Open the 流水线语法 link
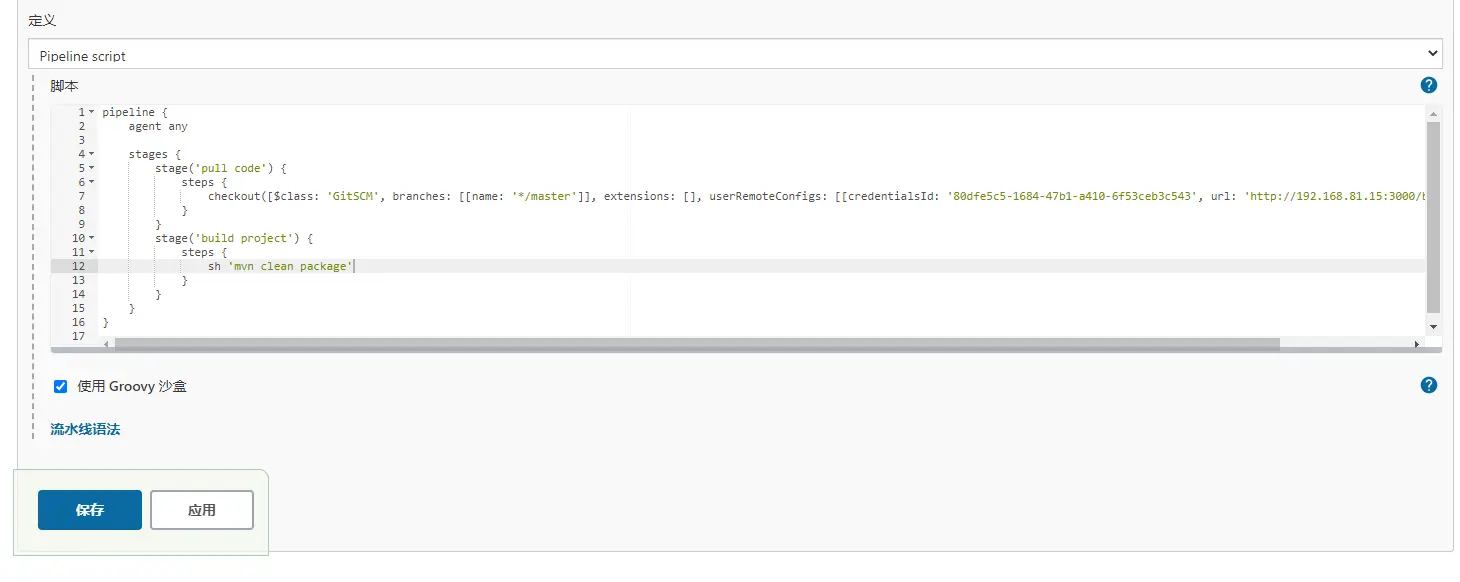1460x582 pixels. click(85, 429)
